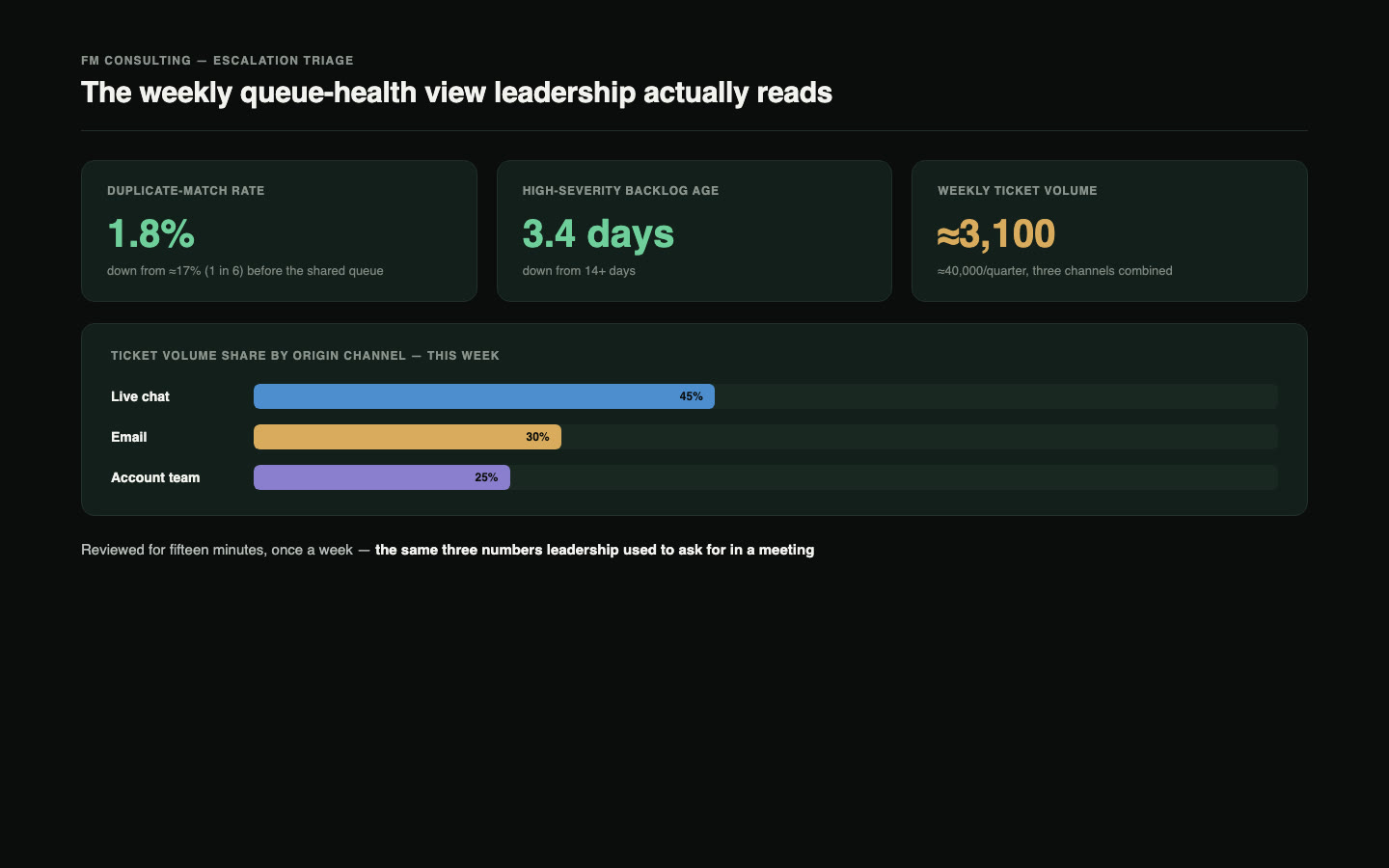Image resolution: width=1389 pixels, height=868 pixels.
Task: Click the High-Severity Backlog Age label
Action: click(620, 191)
